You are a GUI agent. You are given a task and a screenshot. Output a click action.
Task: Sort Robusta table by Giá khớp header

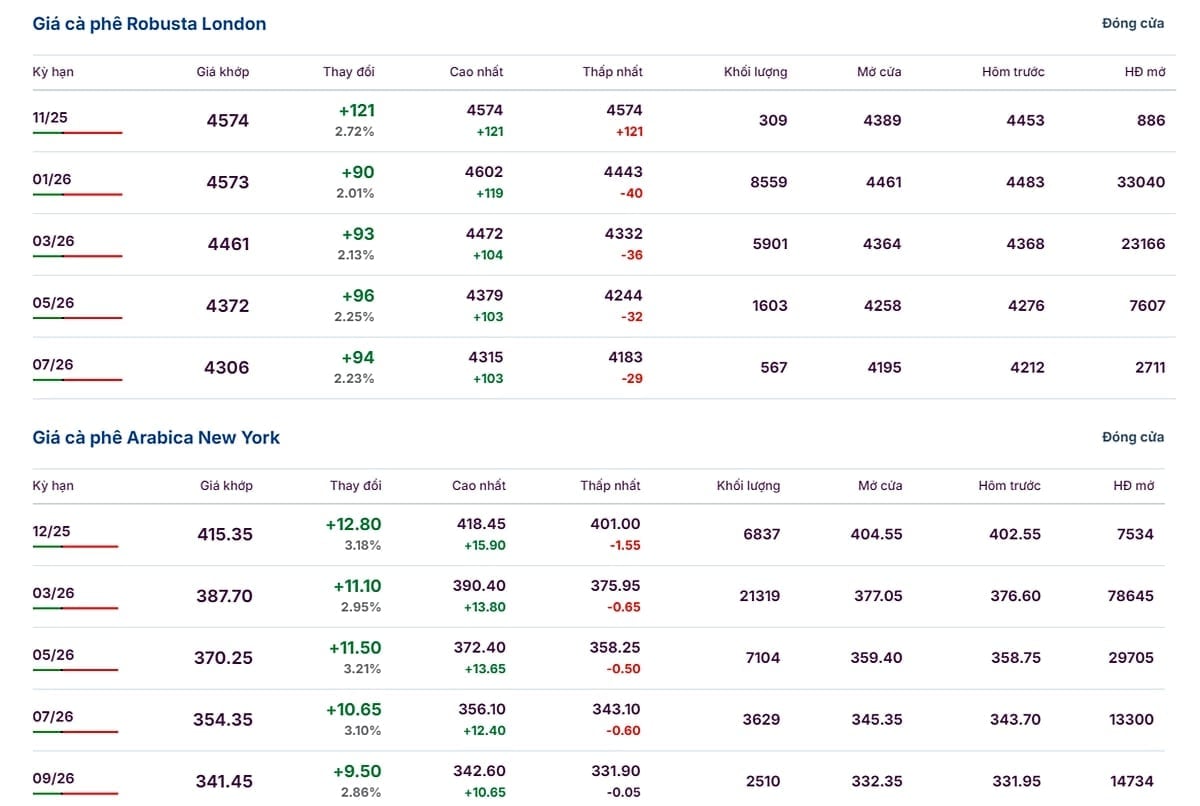coord(223,72)
